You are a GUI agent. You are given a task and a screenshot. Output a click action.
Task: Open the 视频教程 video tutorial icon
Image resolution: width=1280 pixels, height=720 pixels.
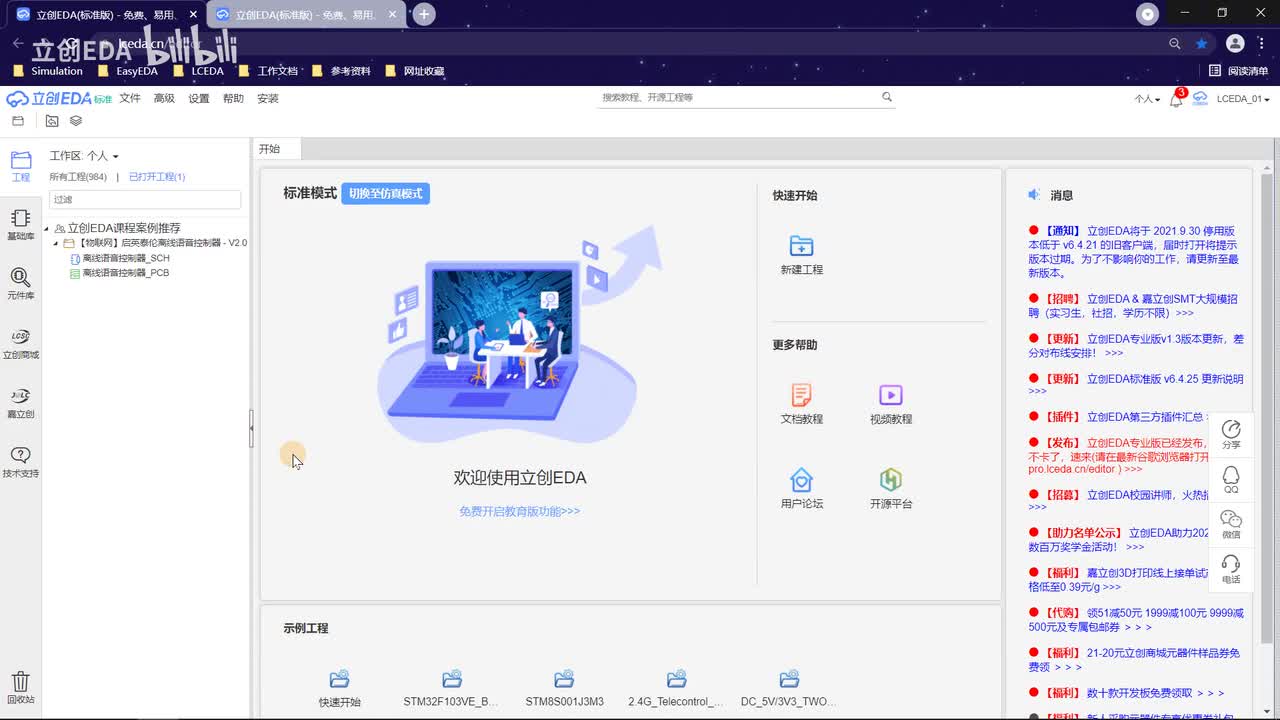pyautogui.click(x=890, y=404)
